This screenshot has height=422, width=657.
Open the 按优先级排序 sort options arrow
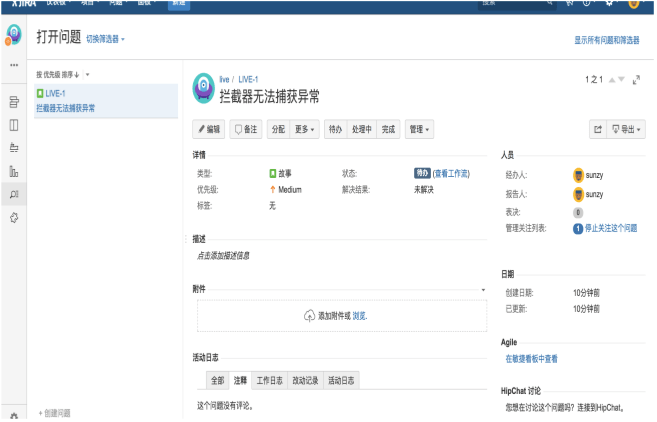click(88, 75)
